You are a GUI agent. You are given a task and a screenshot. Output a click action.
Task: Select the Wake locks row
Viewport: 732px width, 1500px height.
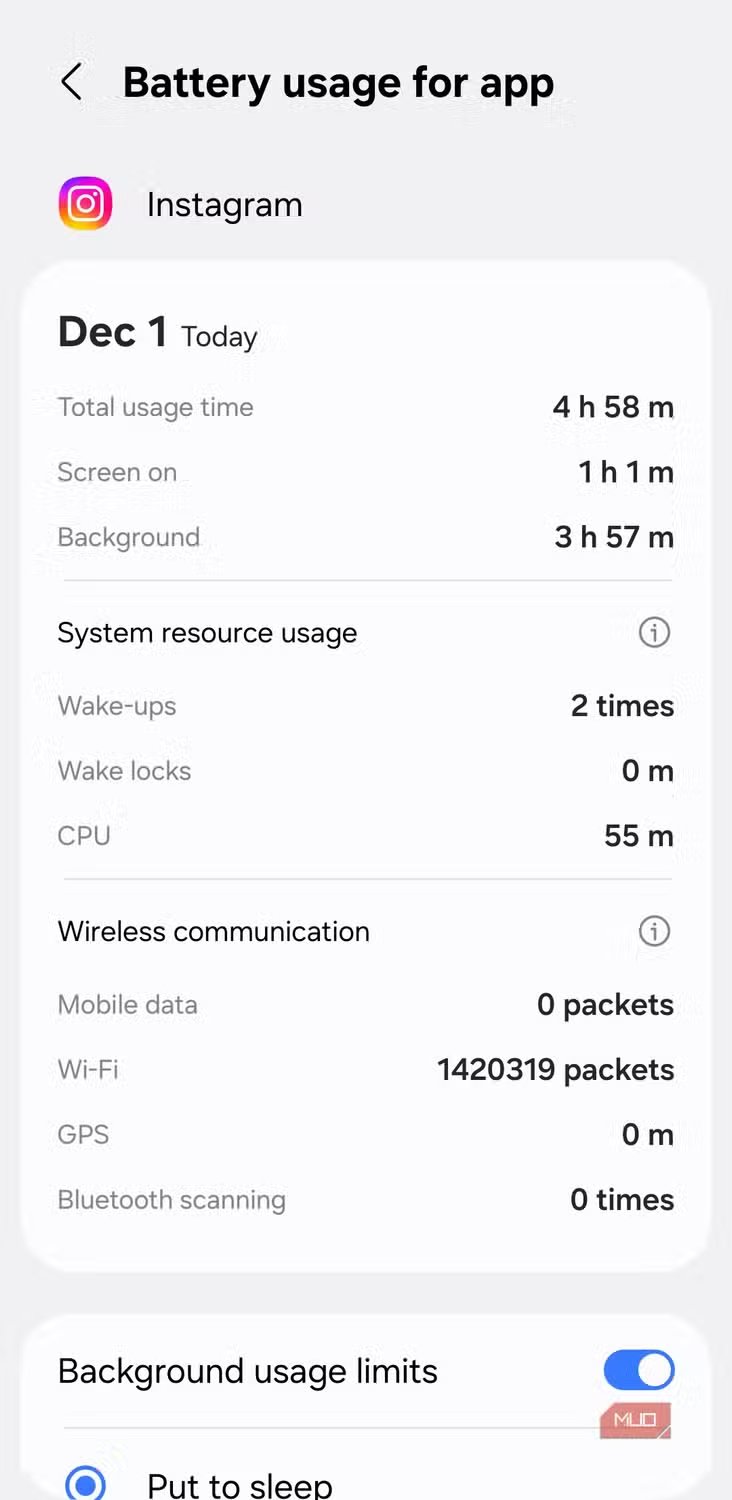click(x=365, y=771)
